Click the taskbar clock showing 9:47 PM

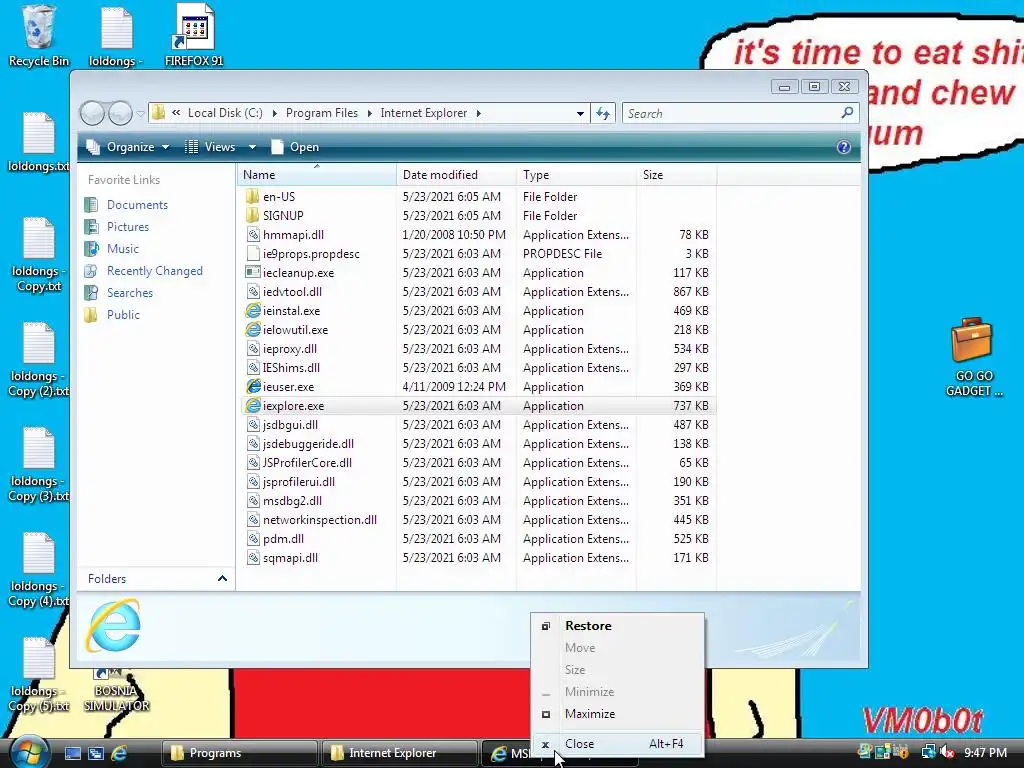click(x=985, y=753)
